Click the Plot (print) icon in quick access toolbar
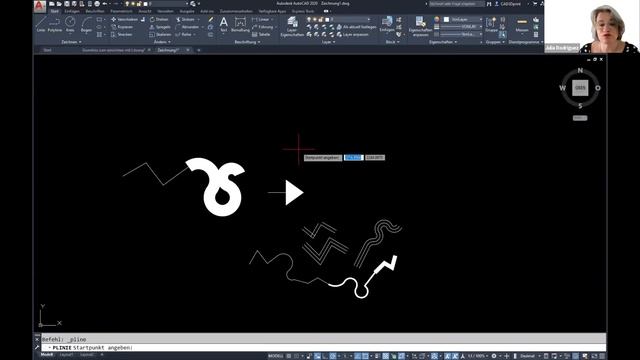This screenshot has width=640, height=360. point(97,4)
